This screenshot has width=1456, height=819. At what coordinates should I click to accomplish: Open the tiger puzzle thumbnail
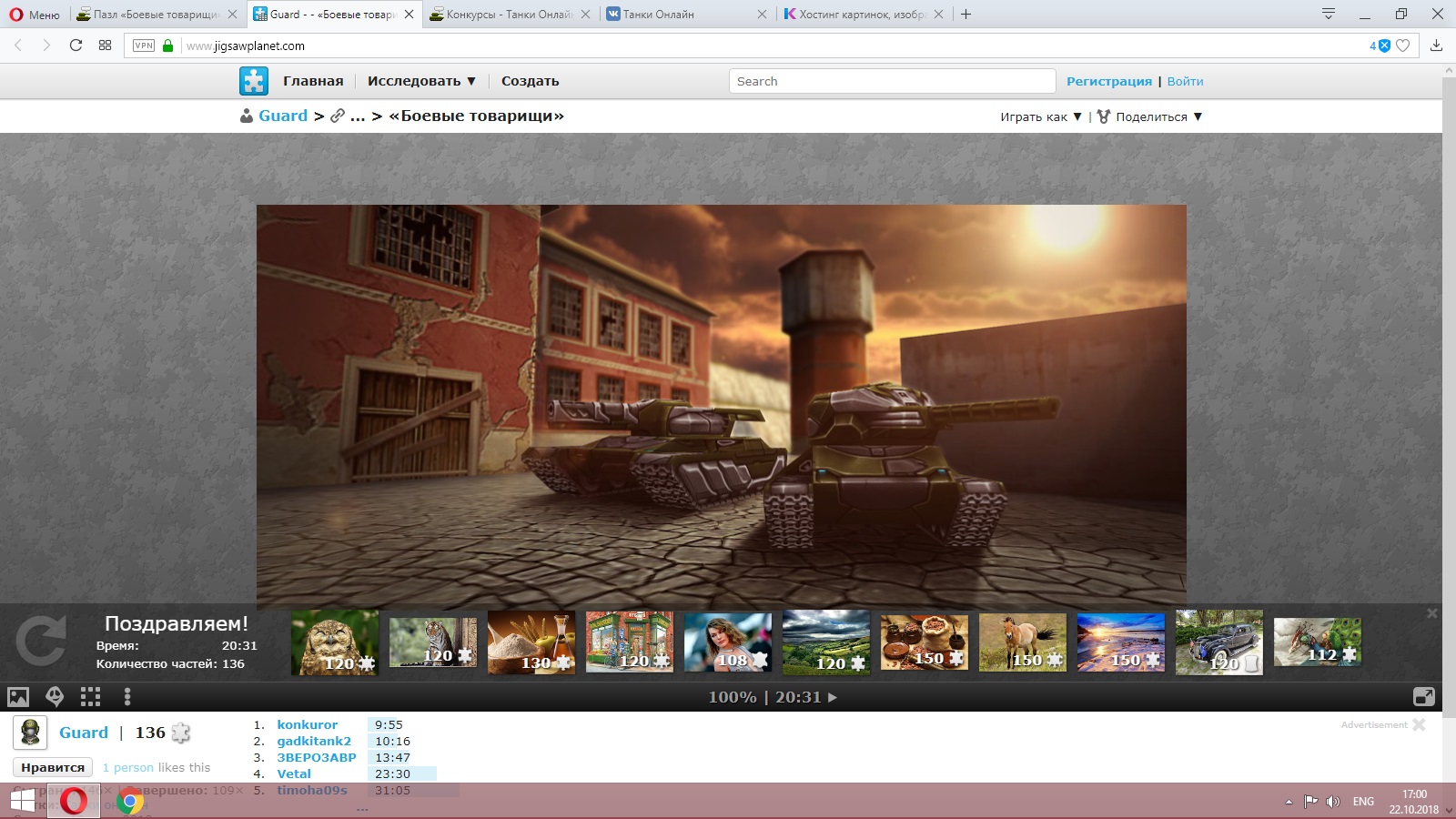pyautogui.click(x=433, y=642)
